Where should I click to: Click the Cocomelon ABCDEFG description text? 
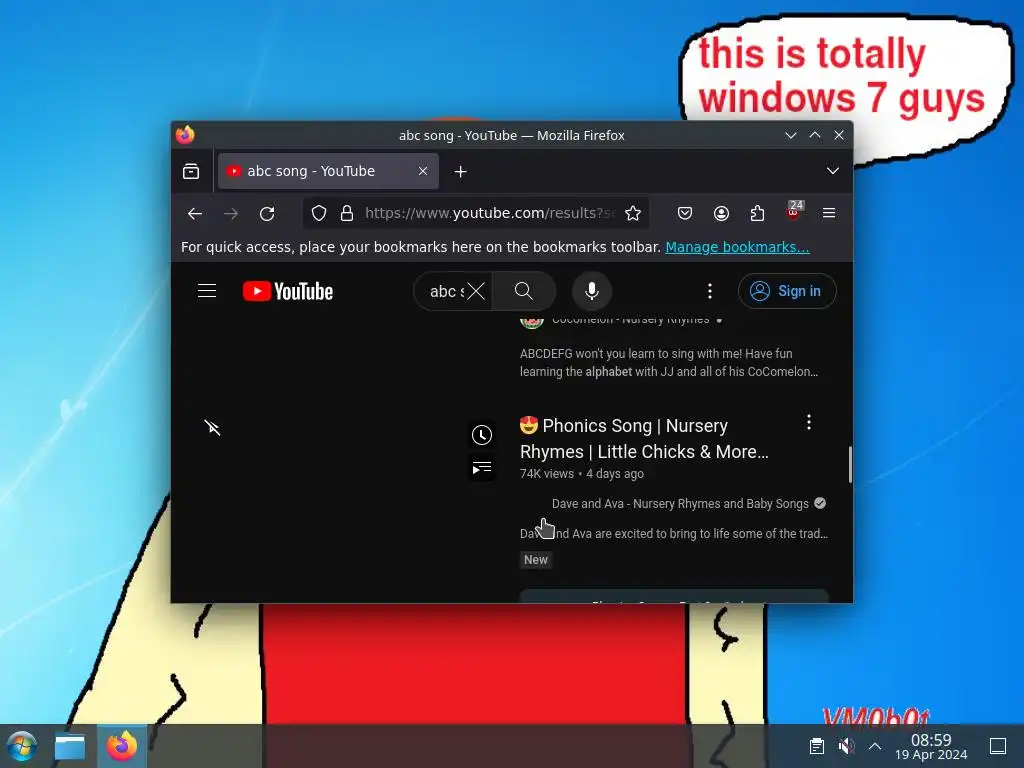(669, 362)
